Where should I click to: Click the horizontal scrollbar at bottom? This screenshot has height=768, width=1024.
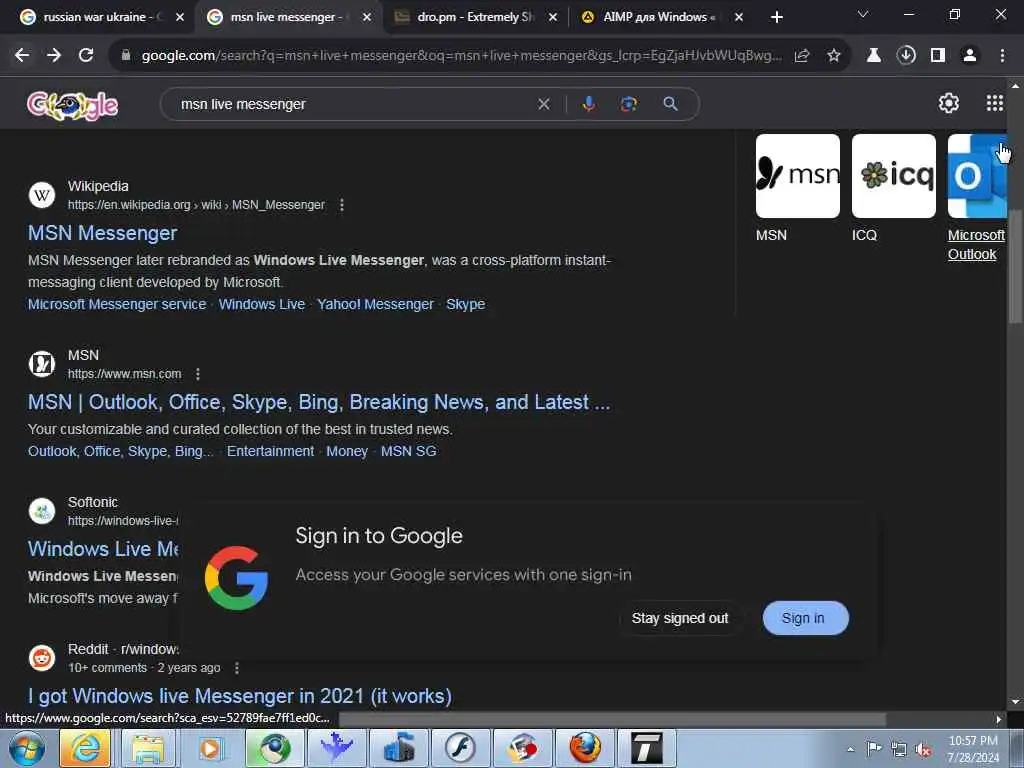(x=612, y=719)
